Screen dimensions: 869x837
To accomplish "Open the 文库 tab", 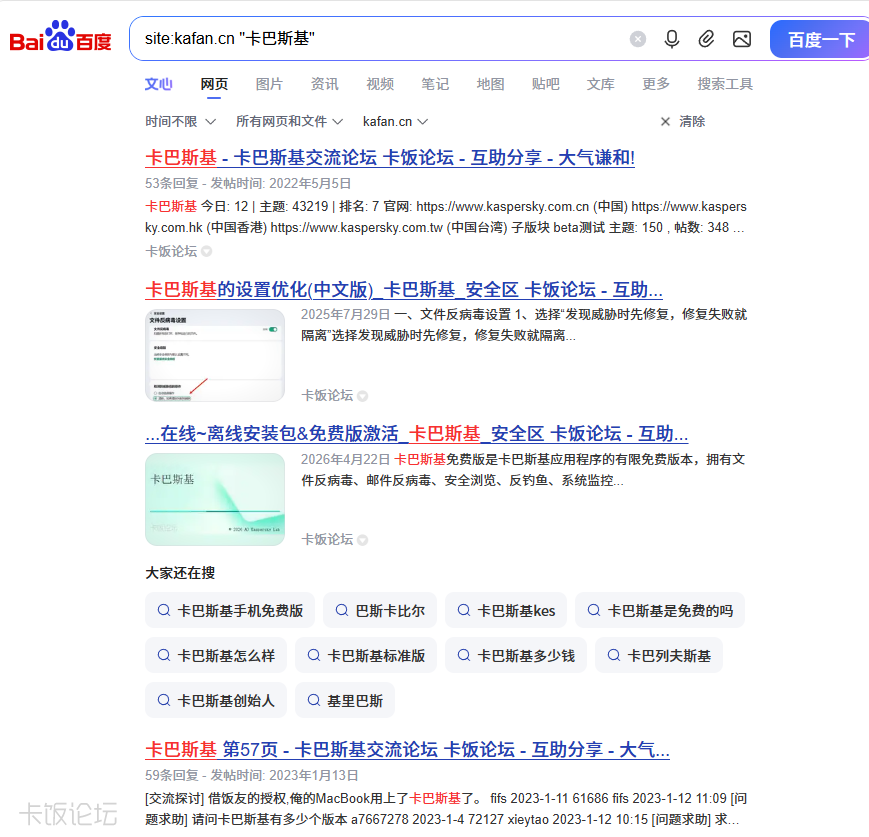I will coord(601,84).
